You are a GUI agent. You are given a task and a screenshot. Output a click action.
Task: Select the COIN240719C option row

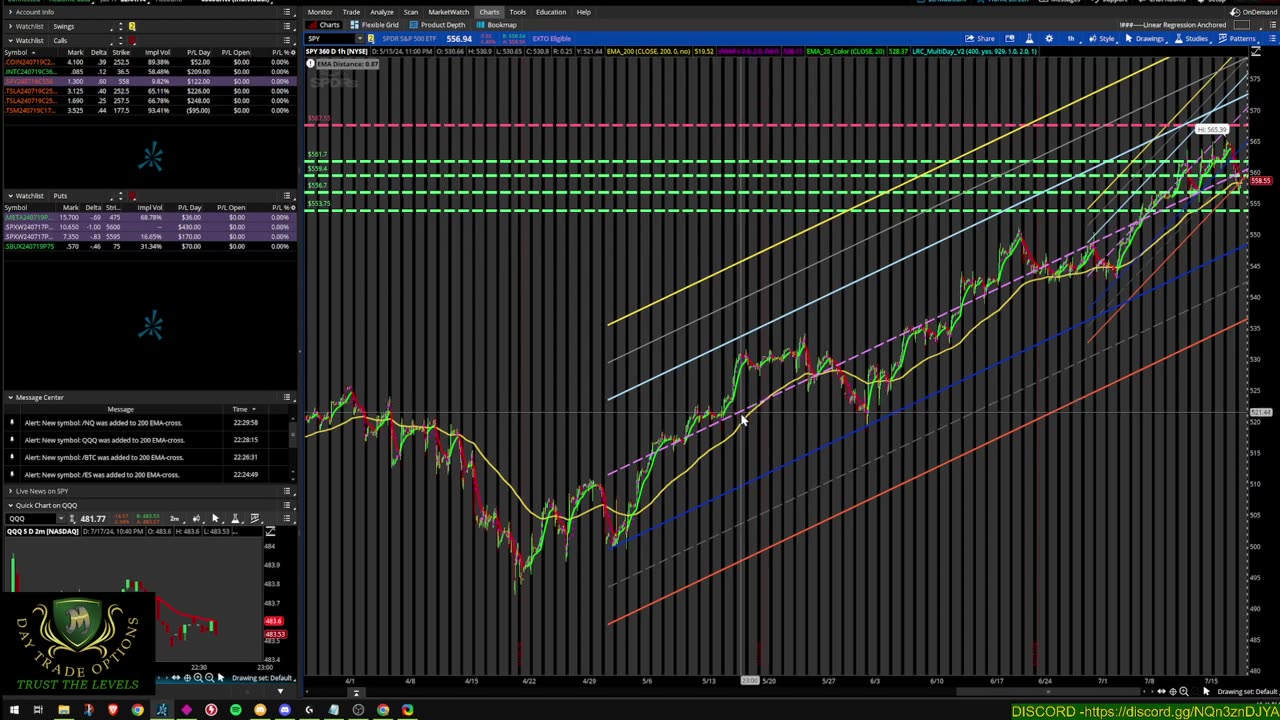point(148,62)
